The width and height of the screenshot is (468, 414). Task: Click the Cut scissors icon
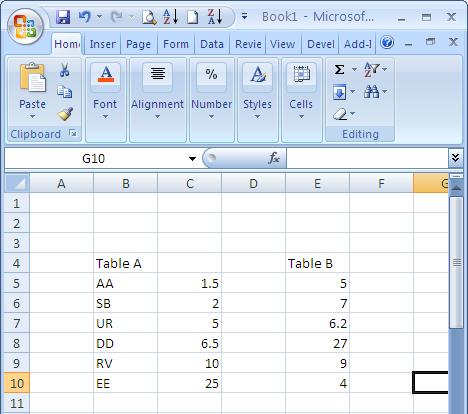tap(64, 70)
